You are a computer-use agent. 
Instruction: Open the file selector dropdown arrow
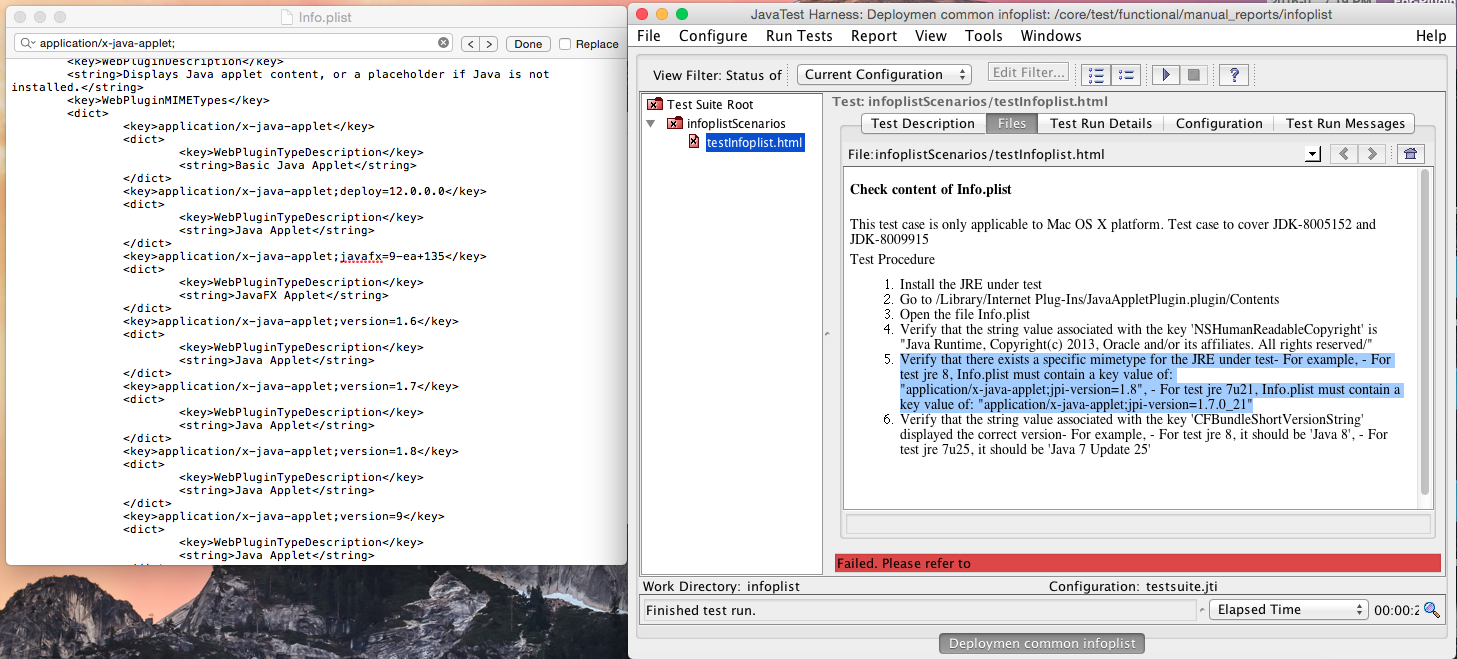[x=1313, y=154]
